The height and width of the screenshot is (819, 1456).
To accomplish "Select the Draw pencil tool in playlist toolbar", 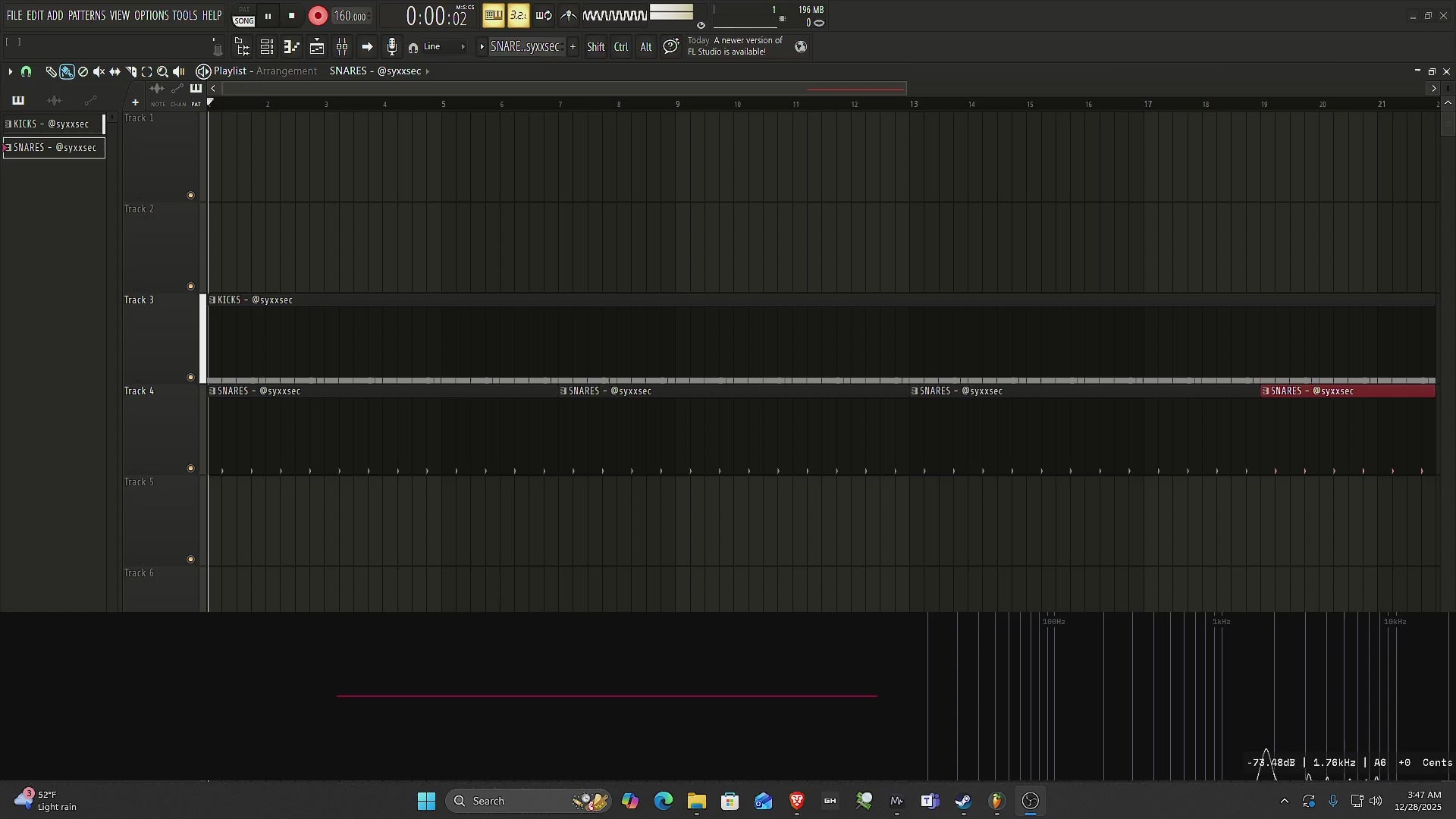I will point(50,71).
